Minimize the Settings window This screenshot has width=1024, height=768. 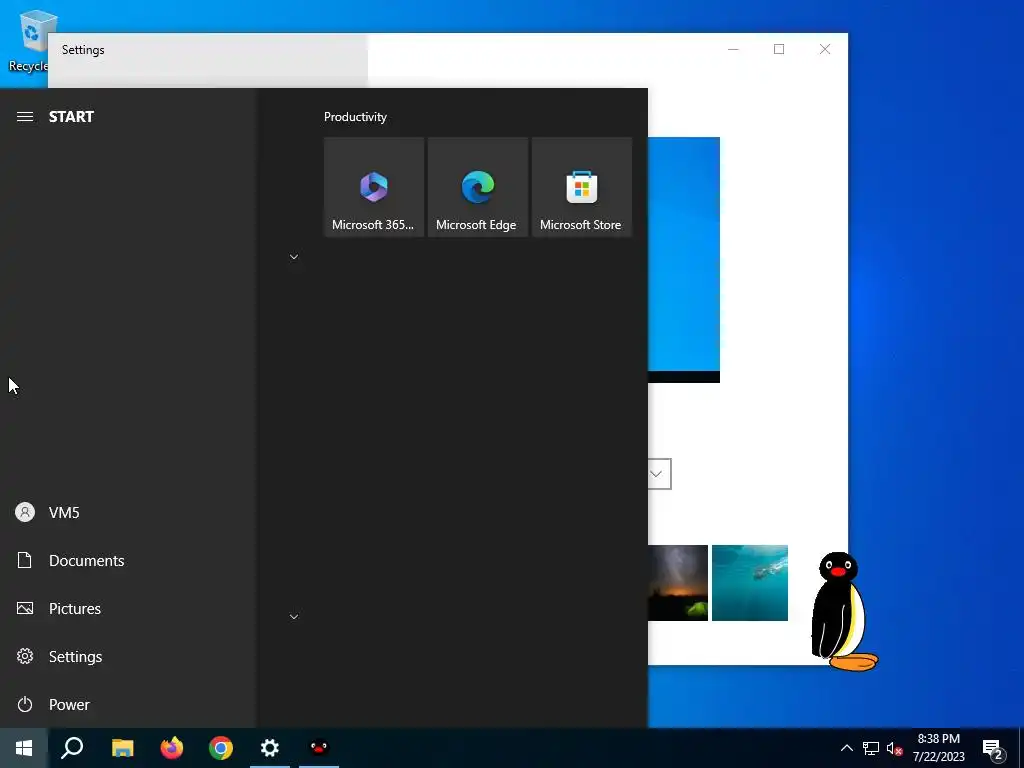coord(733,50)
